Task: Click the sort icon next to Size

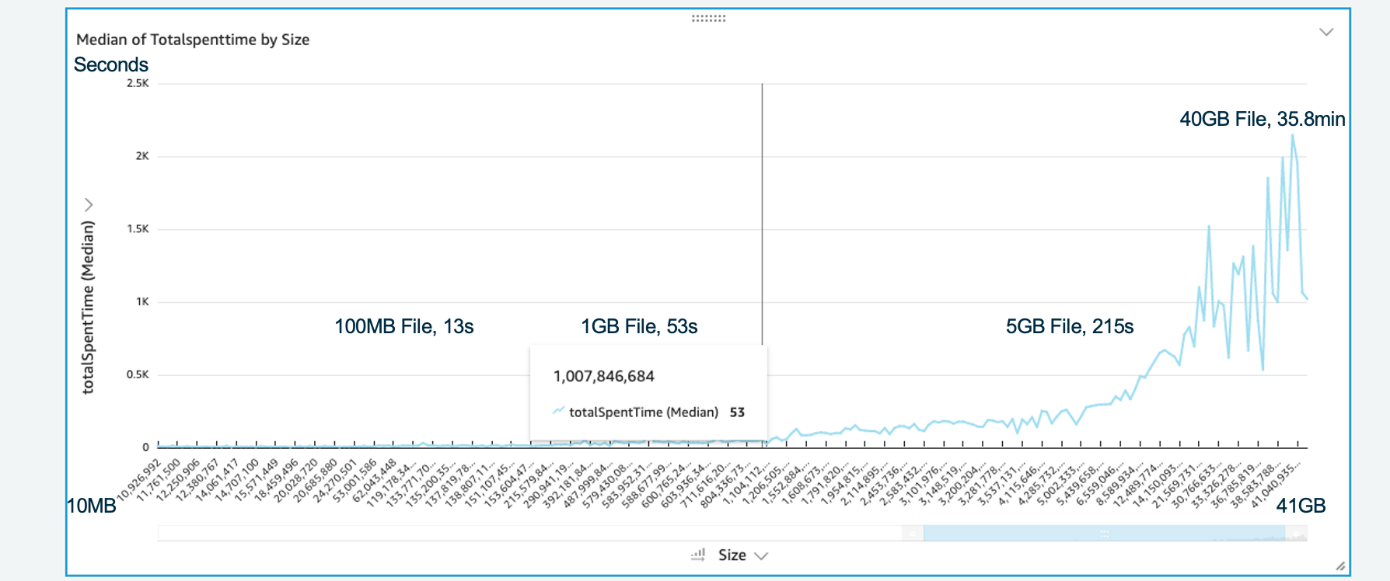Action: [698, 554]
